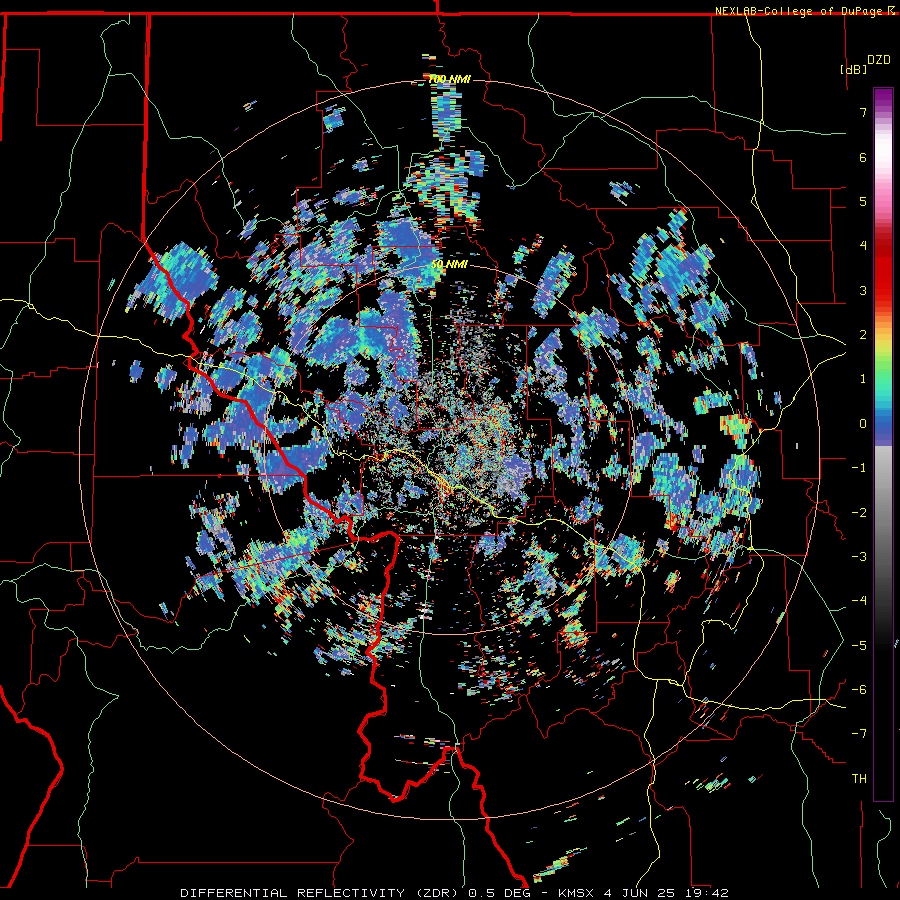Click the -7 dB scale label
The image size is (900, 900).
click(x=859, y=734)
